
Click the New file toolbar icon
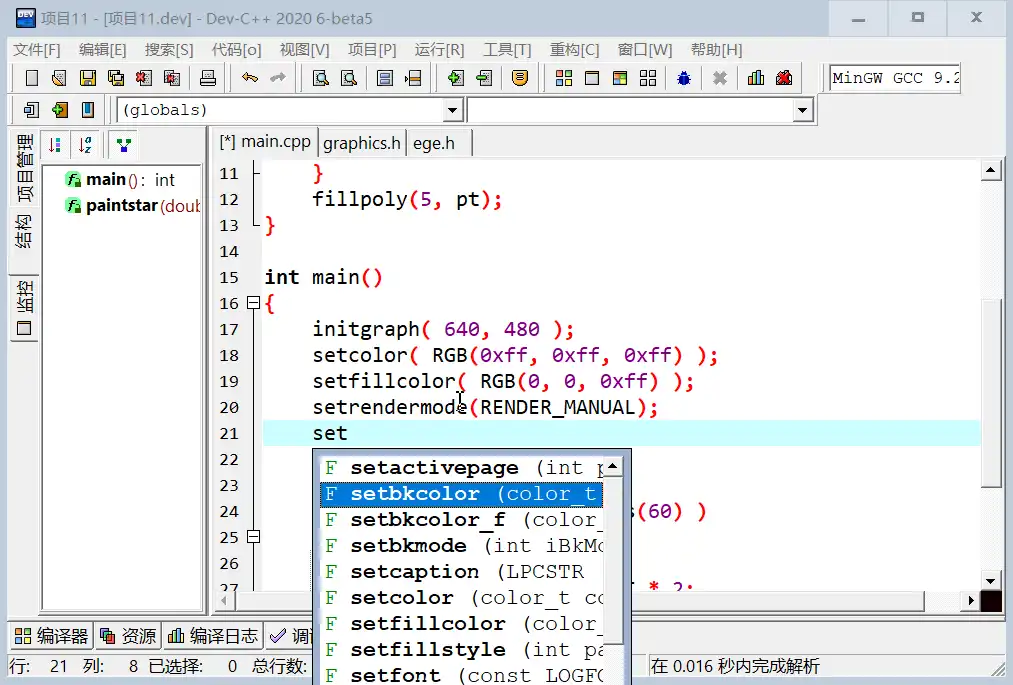click(x=32, y=78)
